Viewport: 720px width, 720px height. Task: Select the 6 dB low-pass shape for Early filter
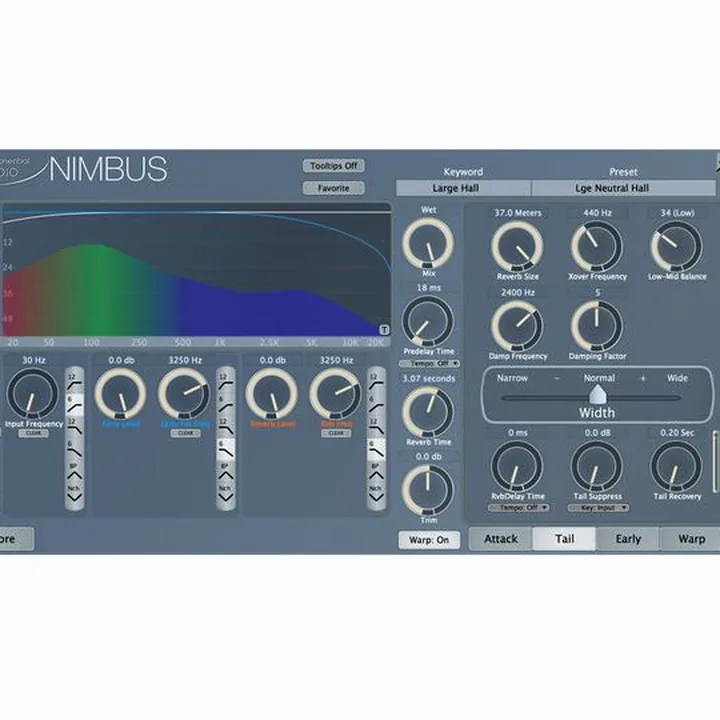(x=225, y=449)
